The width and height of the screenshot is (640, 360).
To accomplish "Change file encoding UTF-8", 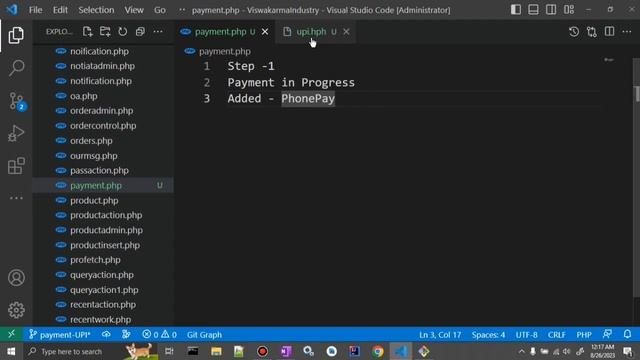I will tap(527, 335).
